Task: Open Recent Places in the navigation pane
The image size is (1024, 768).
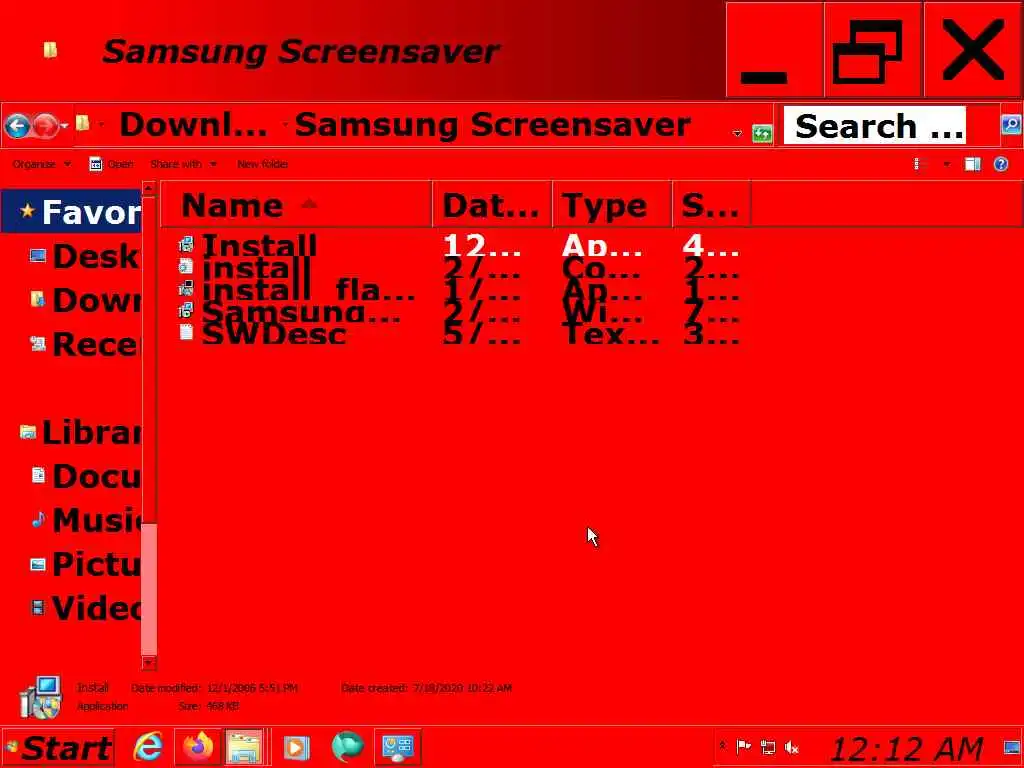Action: point(85,344)
